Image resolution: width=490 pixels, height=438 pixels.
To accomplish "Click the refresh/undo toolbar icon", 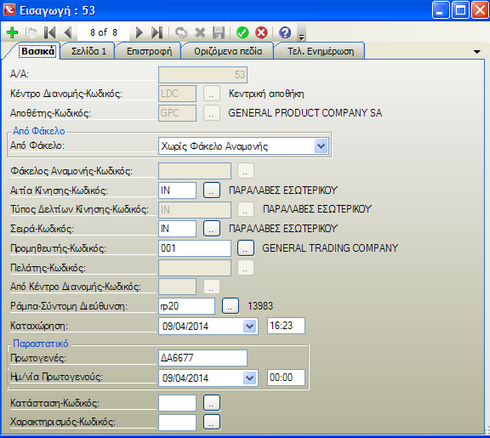I will [181, 33].
